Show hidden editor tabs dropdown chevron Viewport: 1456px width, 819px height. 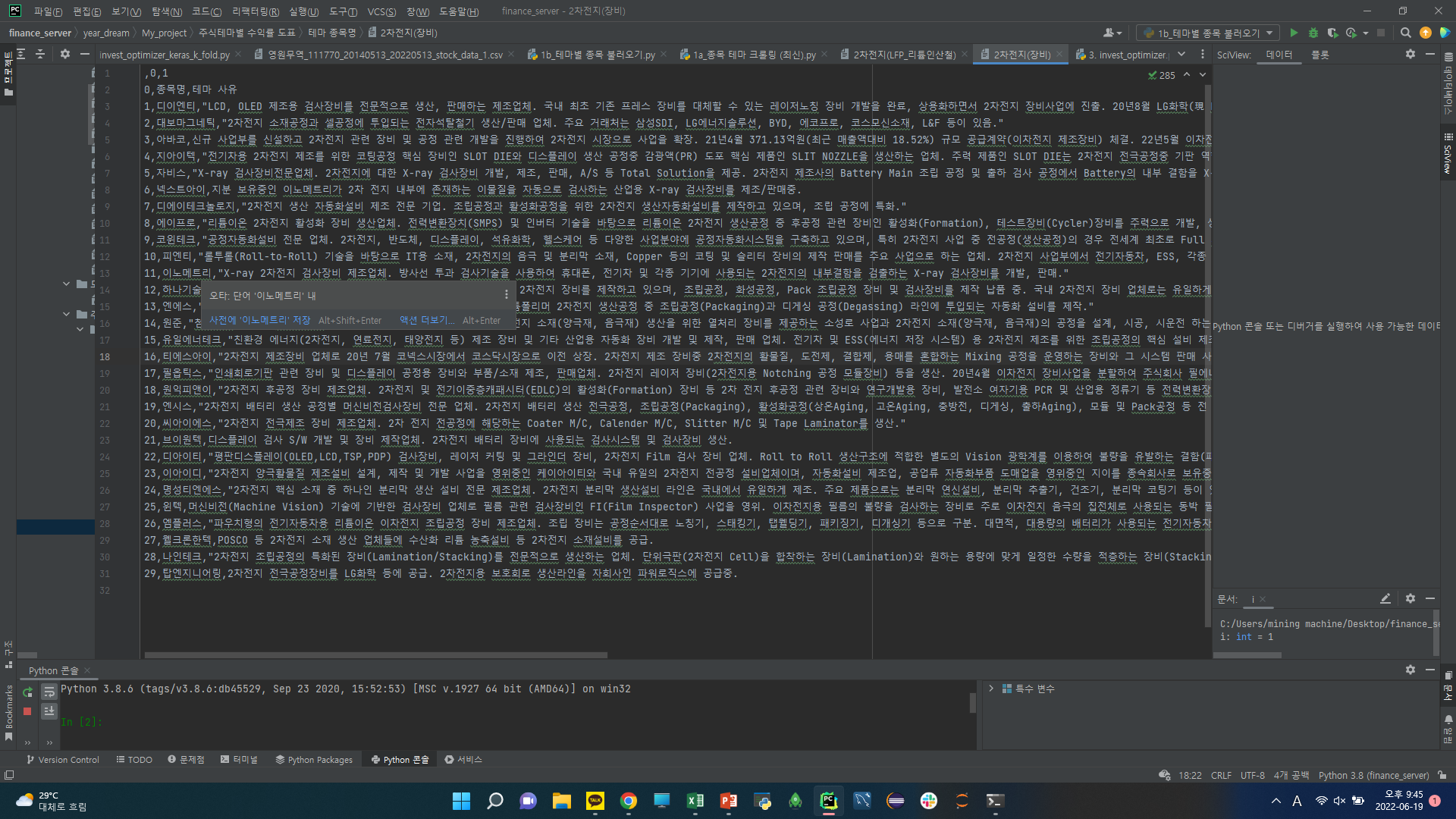coord(1183,55)
